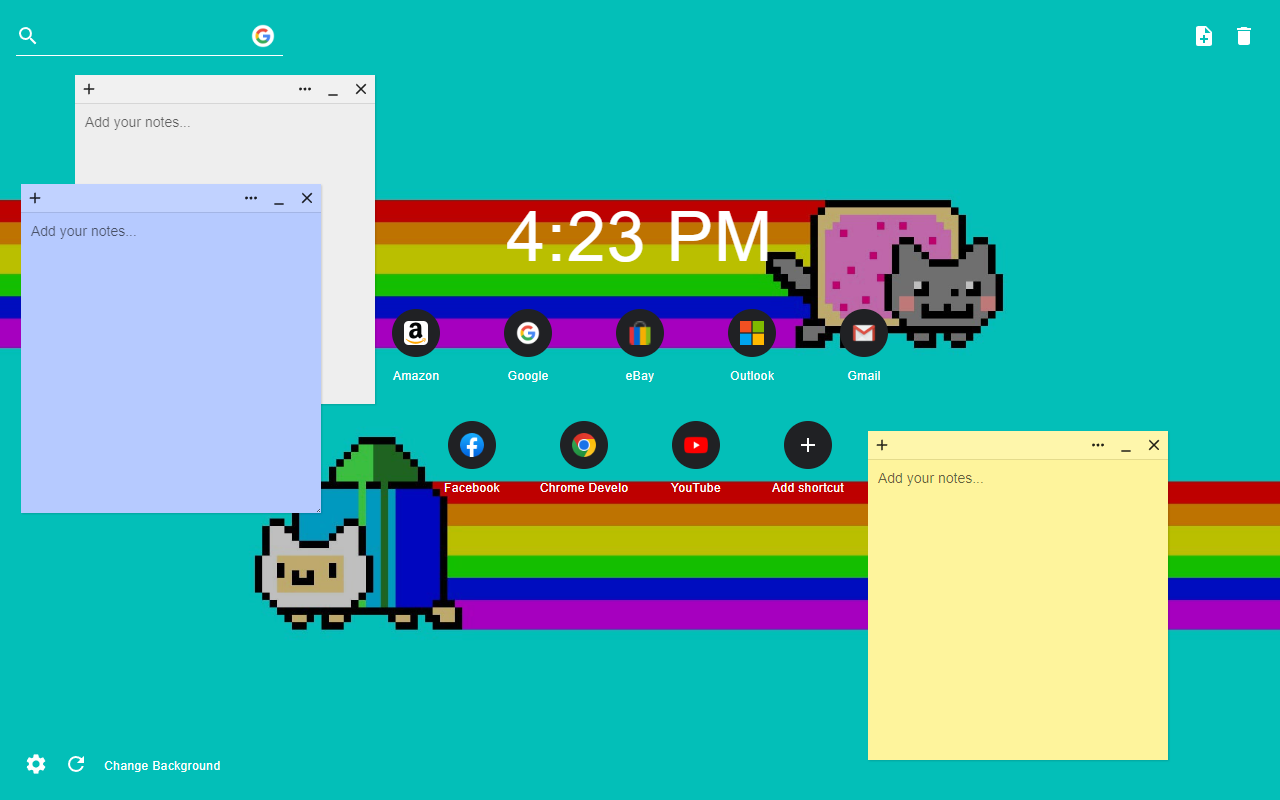This screenshot has height=800, width=1280.
Task: Open settings with the gear icon
Action: point(36,764)
